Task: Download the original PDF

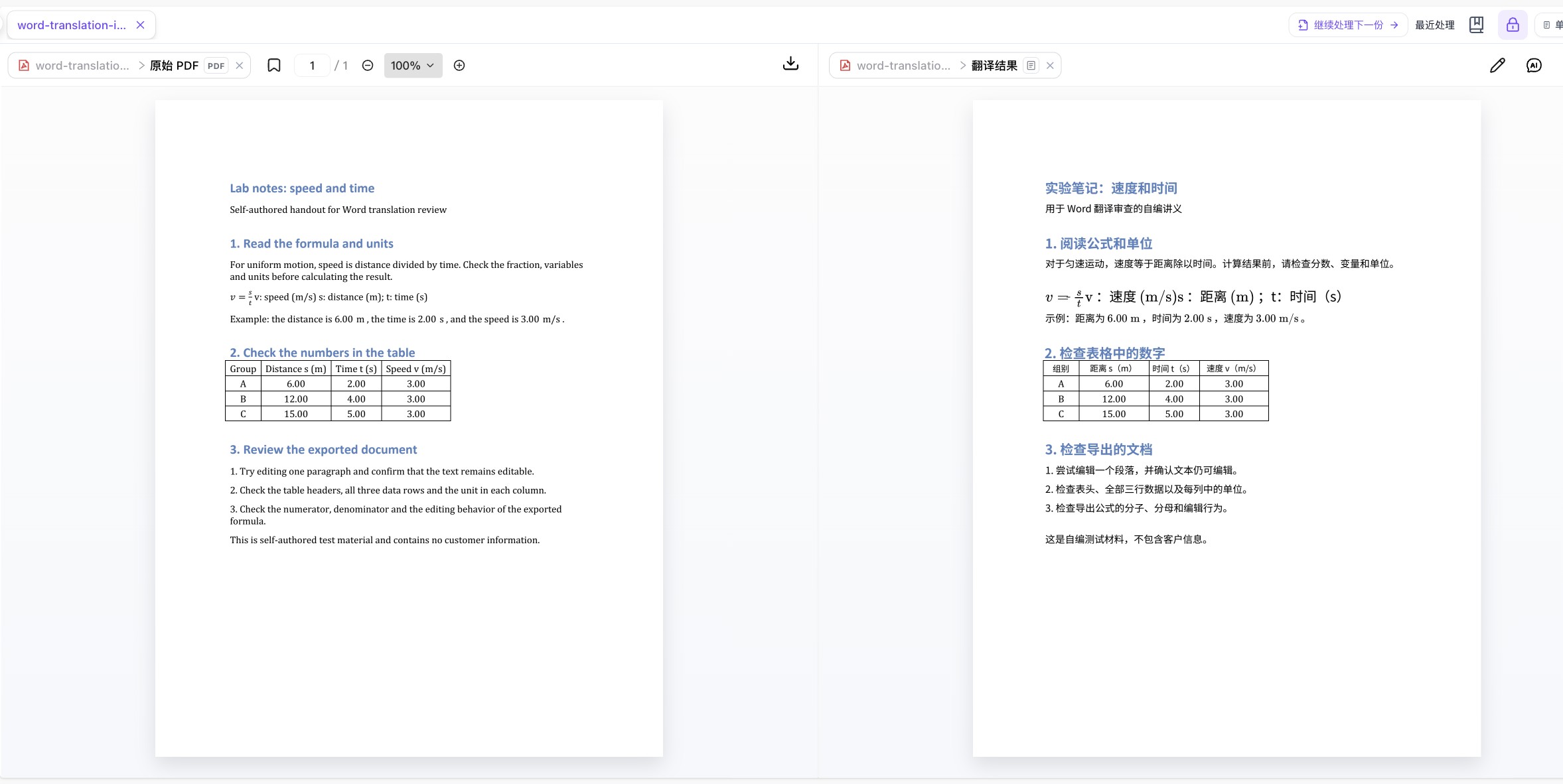Action: pyautogui.click(x=790, y=64)
